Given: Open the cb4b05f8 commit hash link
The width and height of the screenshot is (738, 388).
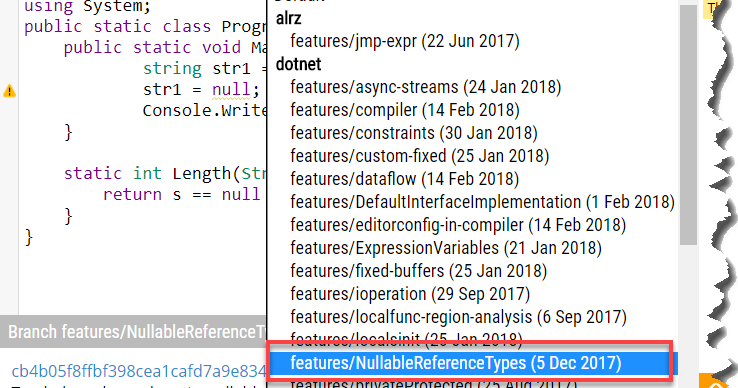Looking at the screenshot, I should coord(138,371).
